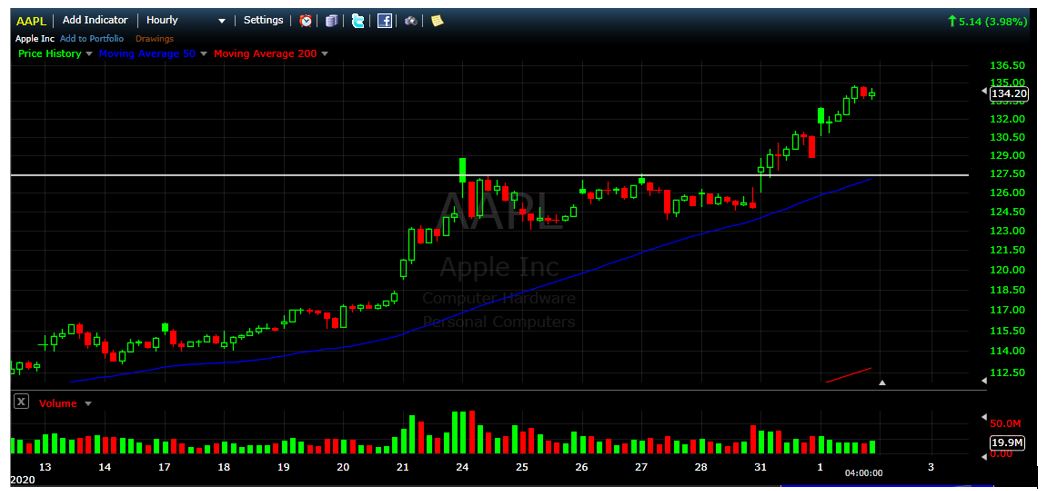Click the AAPL ticker symbol
Screen dimensions: 1046x491
pos(31,21)
